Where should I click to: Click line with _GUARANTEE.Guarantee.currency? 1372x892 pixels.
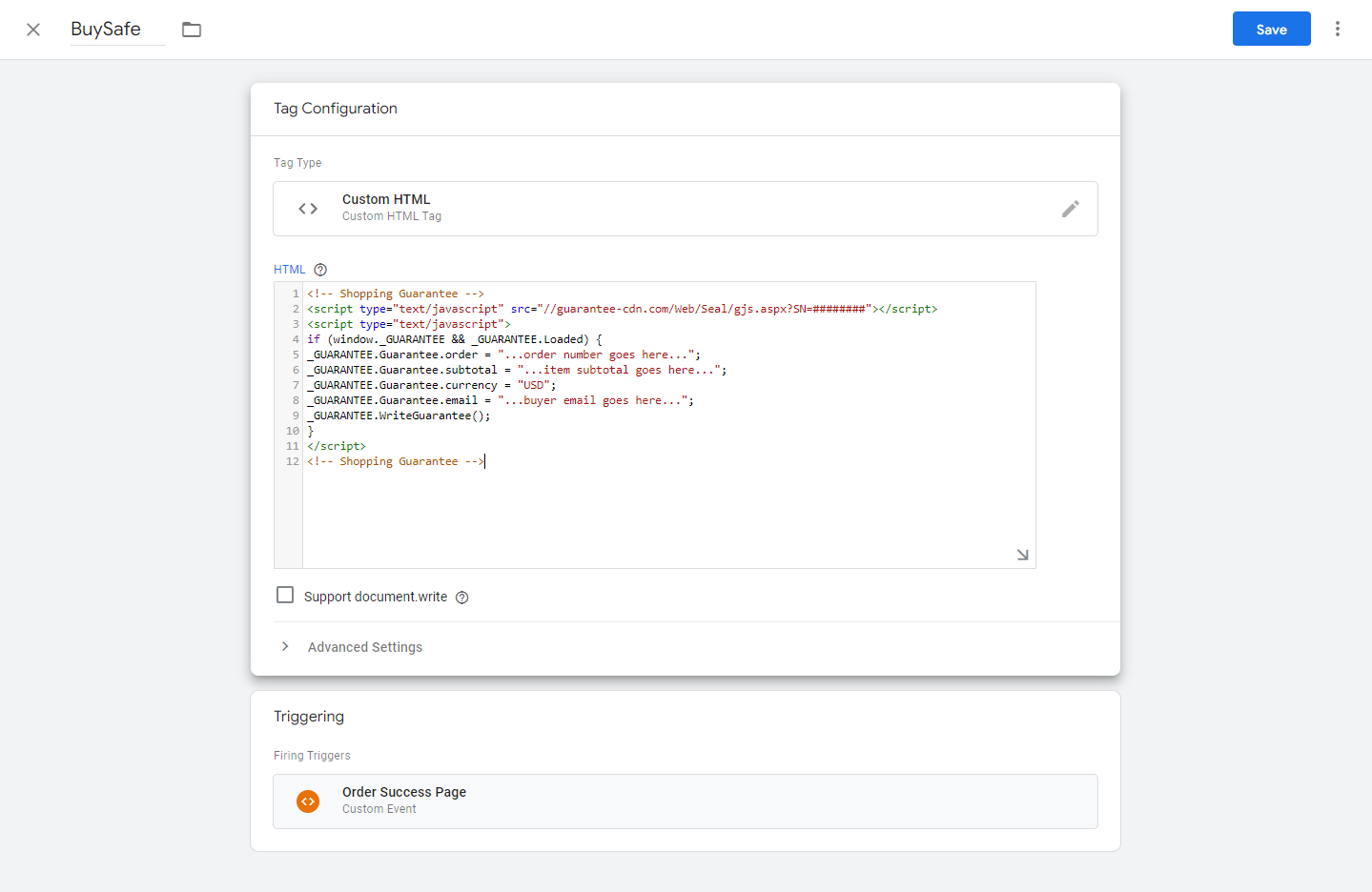pos(431,385)
